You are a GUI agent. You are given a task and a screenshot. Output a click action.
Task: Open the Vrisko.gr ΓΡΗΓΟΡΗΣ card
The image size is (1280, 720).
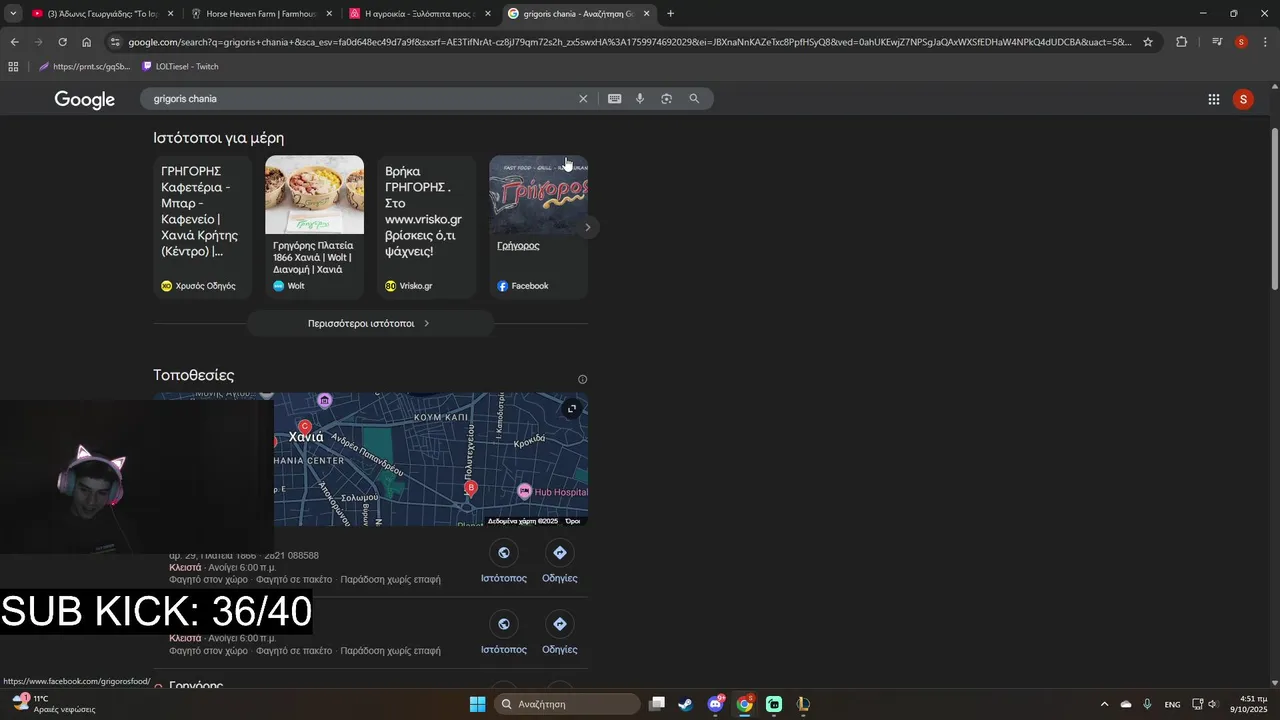coord(426,227)
